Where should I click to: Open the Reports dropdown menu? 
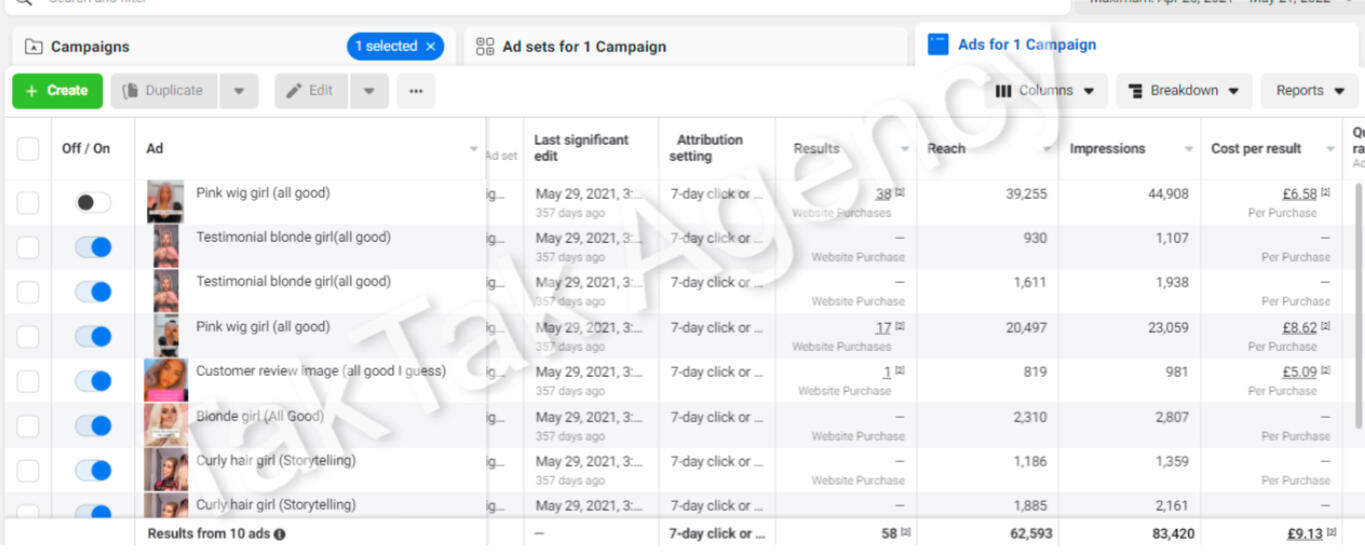click(1309, 91)
